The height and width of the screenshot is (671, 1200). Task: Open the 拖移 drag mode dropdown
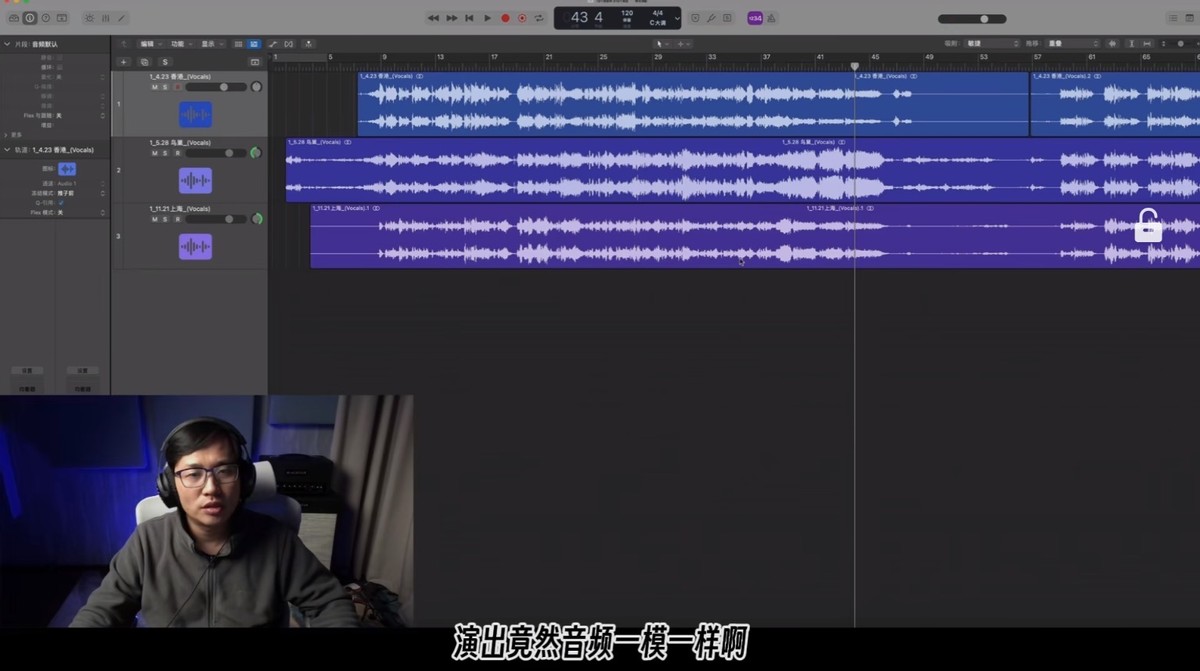[x=1072, y=44]
